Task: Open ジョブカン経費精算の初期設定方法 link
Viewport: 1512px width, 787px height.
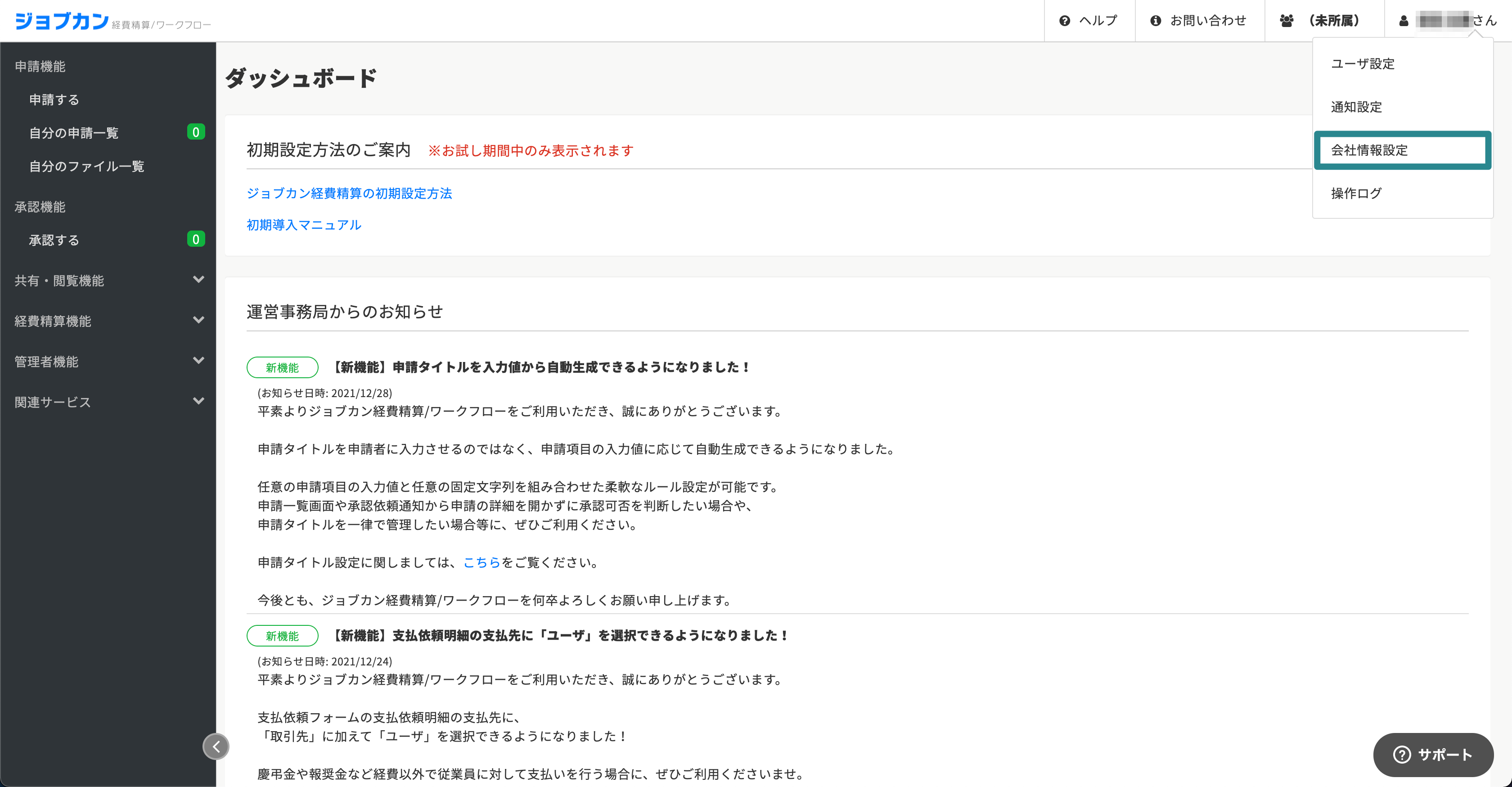Action: click(x=349, y=193)
